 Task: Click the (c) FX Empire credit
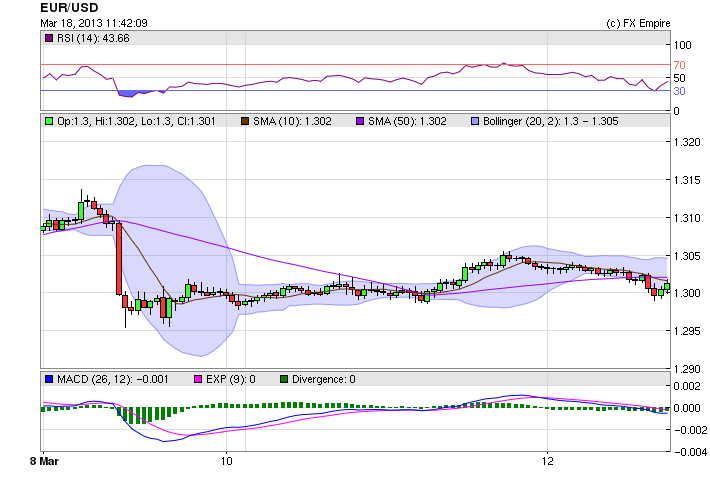[638, 24]
